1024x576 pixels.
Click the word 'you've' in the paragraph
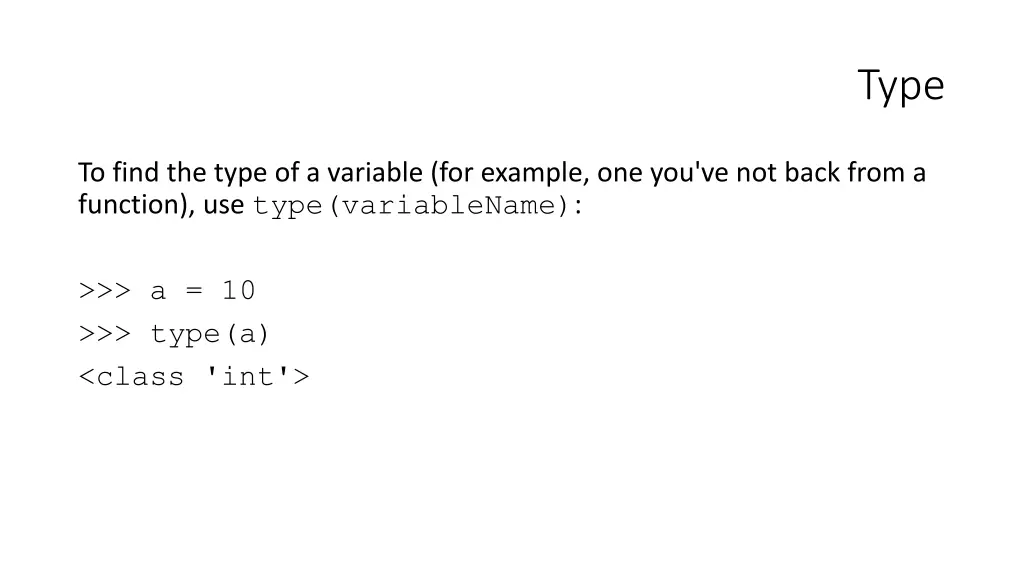point(689,173)
